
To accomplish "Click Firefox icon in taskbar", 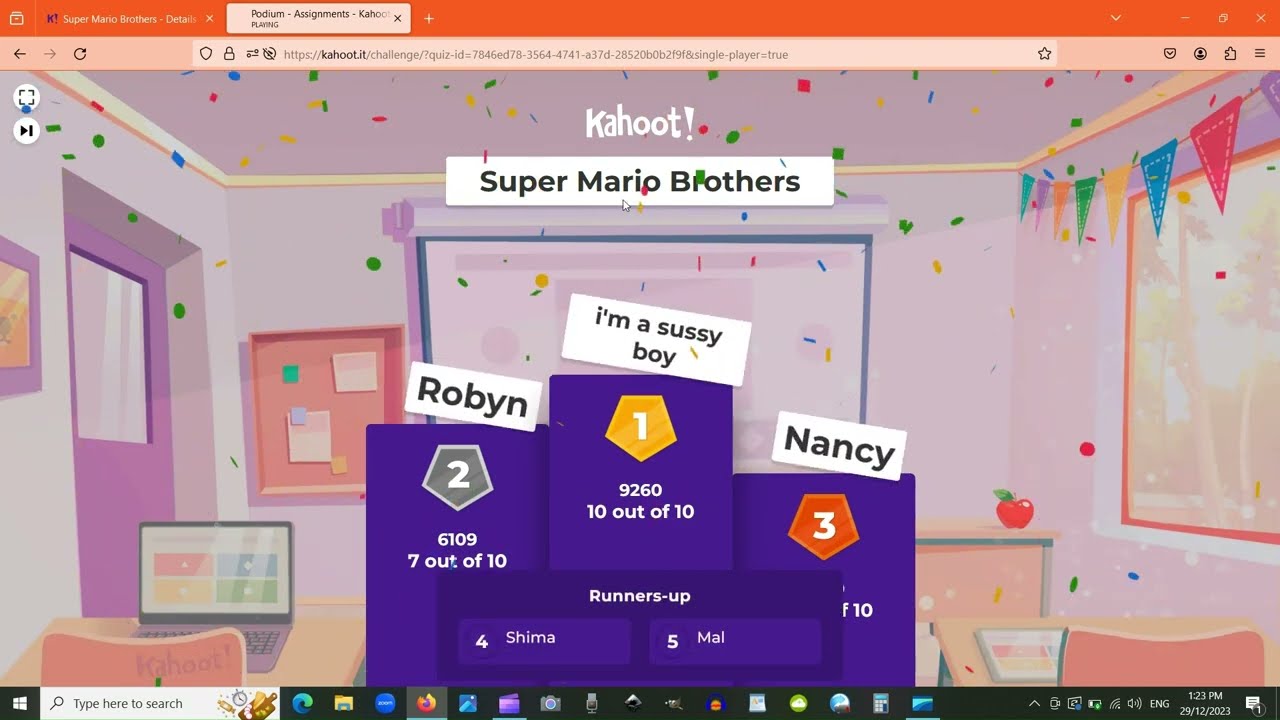I will (427, 703).
